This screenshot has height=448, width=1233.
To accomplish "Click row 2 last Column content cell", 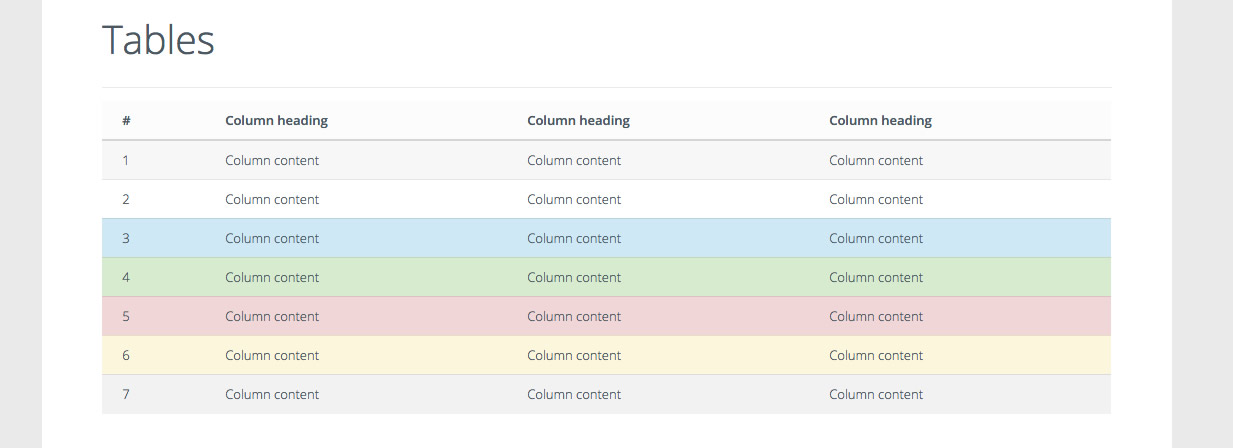I will 876,199.
